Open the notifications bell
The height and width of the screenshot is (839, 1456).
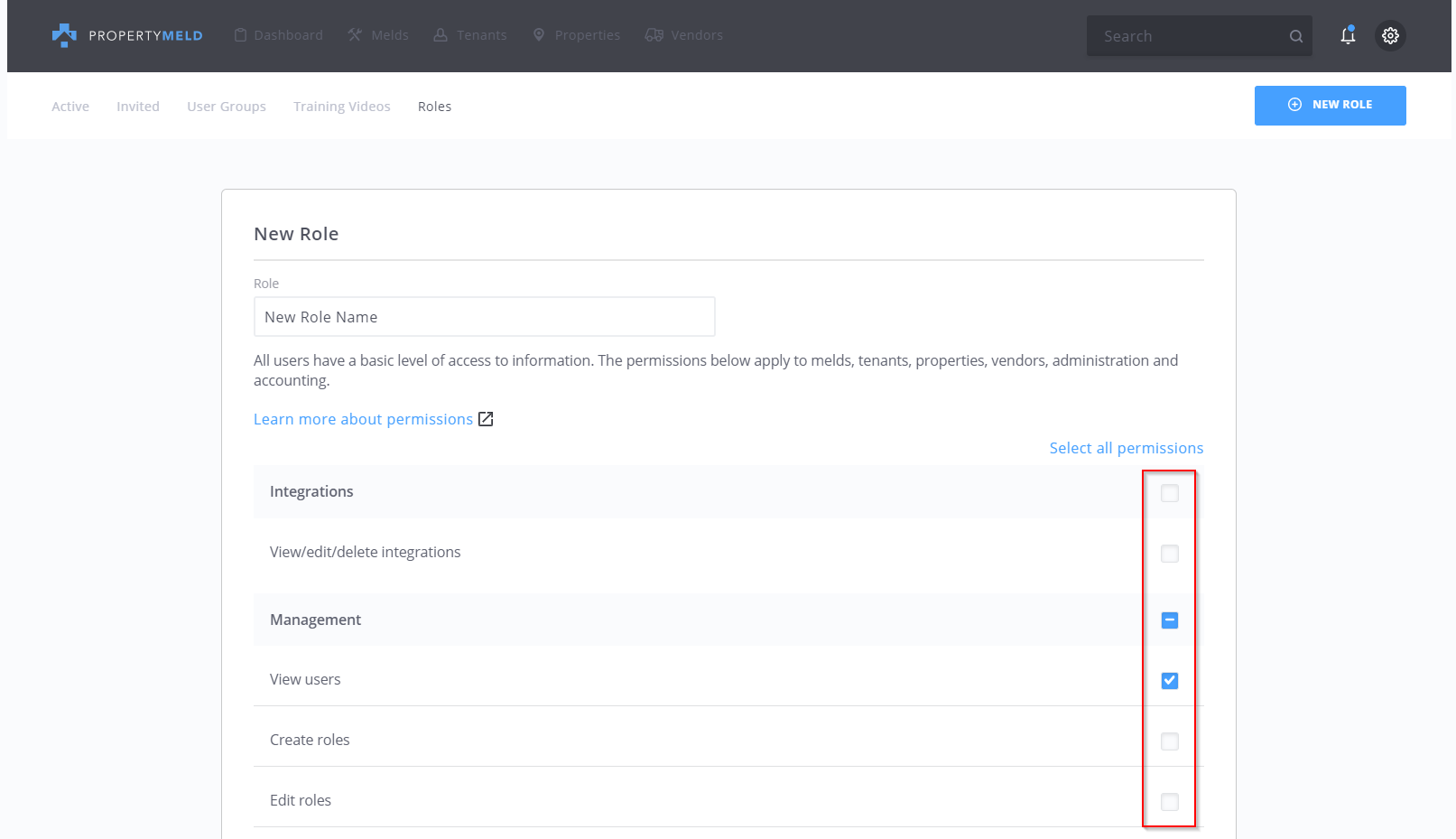point(1348,35)
